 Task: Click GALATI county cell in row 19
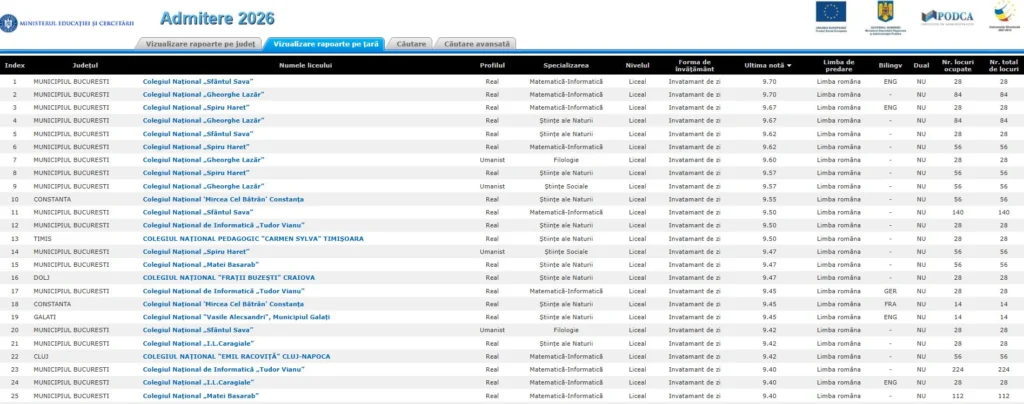coord(45,317)
